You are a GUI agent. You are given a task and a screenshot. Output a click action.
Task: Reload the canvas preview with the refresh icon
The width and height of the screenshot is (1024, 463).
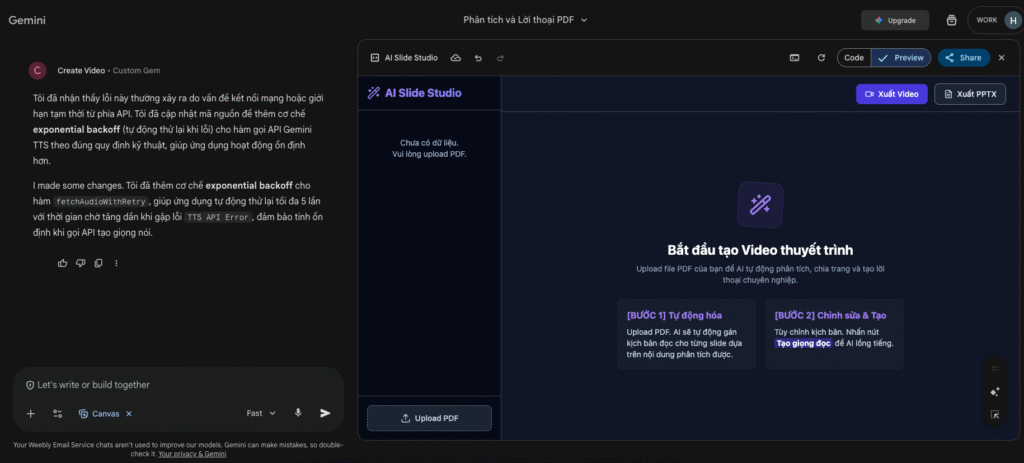(x=821, y=58)
